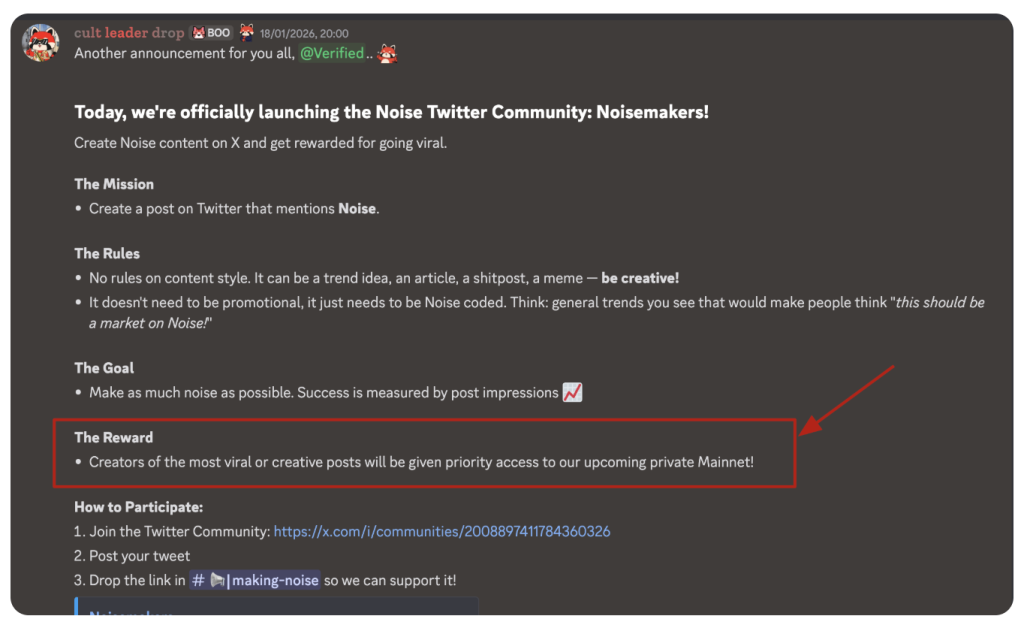Click role icon next to BOO tag
The image size is (1024, 625).
tap(246, 32)
